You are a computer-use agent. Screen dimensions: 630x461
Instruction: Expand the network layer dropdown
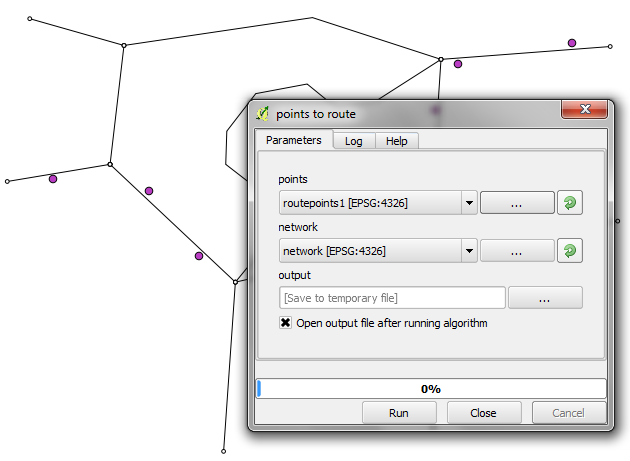pyautogui.click(x=468, y=251)
